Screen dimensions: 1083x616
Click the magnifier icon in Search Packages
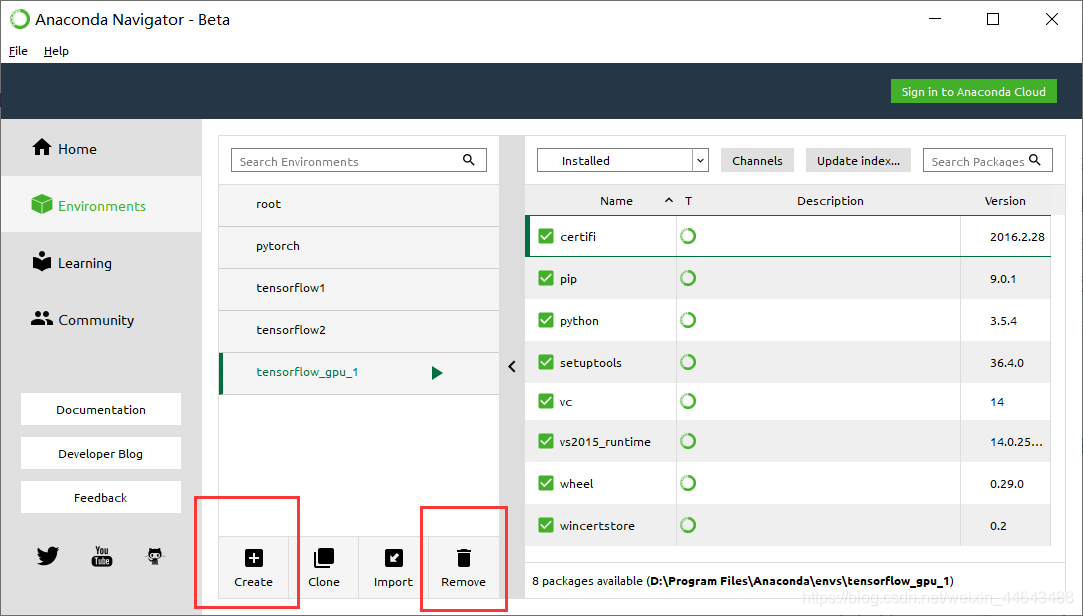[x=1034, y=160]
